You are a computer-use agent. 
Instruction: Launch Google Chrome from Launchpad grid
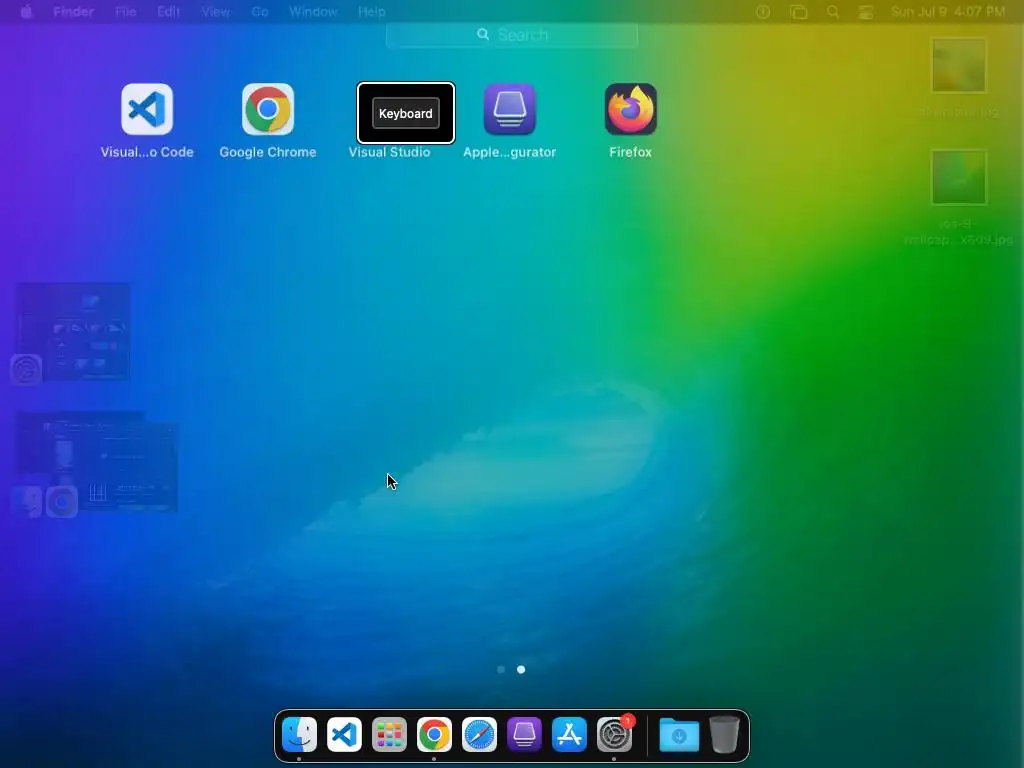[x=268, y=109]
